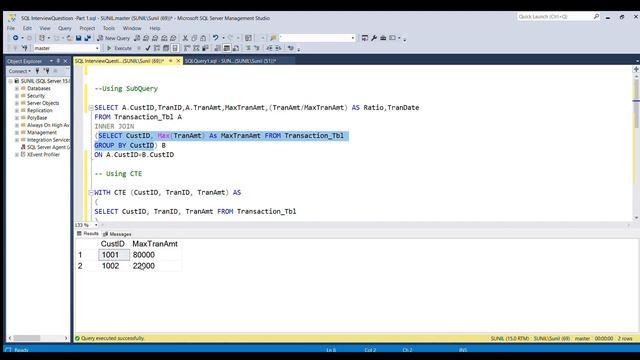Screen dimensions: 640x360
Task: Toggle IntelliSense Enabled button
Action: pos(175,48)
